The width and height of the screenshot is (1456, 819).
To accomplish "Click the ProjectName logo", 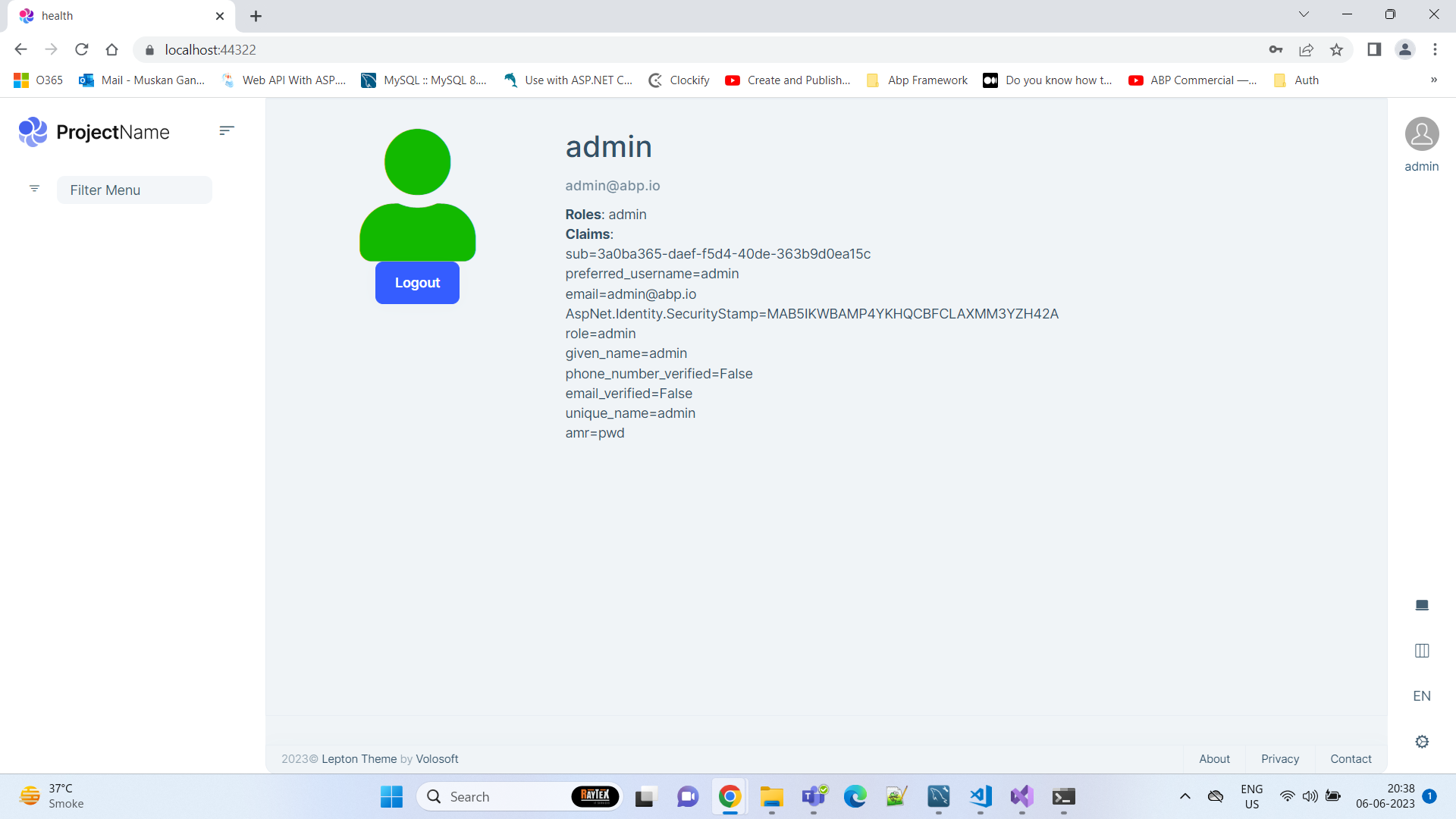I will click(x=94, y=132).
